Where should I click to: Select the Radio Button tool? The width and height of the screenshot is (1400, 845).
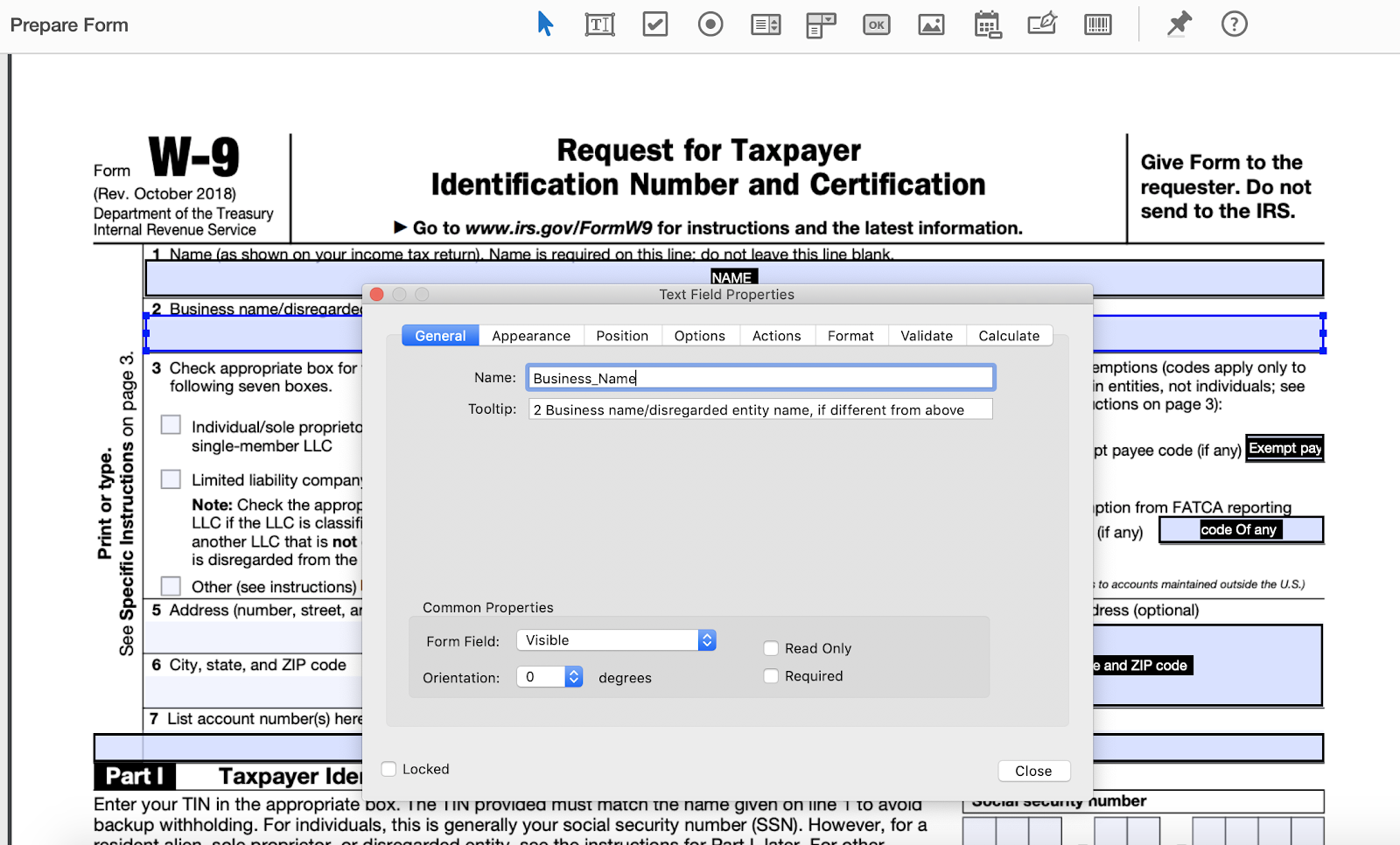[710, 24]
